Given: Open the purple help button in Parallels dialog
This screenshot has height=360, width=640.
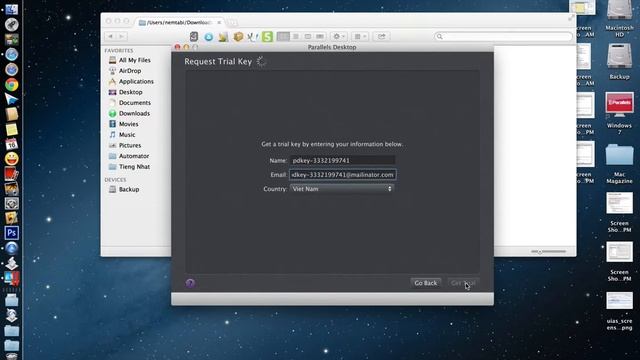Looking at the screenshot, I should click(x=190, y=283).
